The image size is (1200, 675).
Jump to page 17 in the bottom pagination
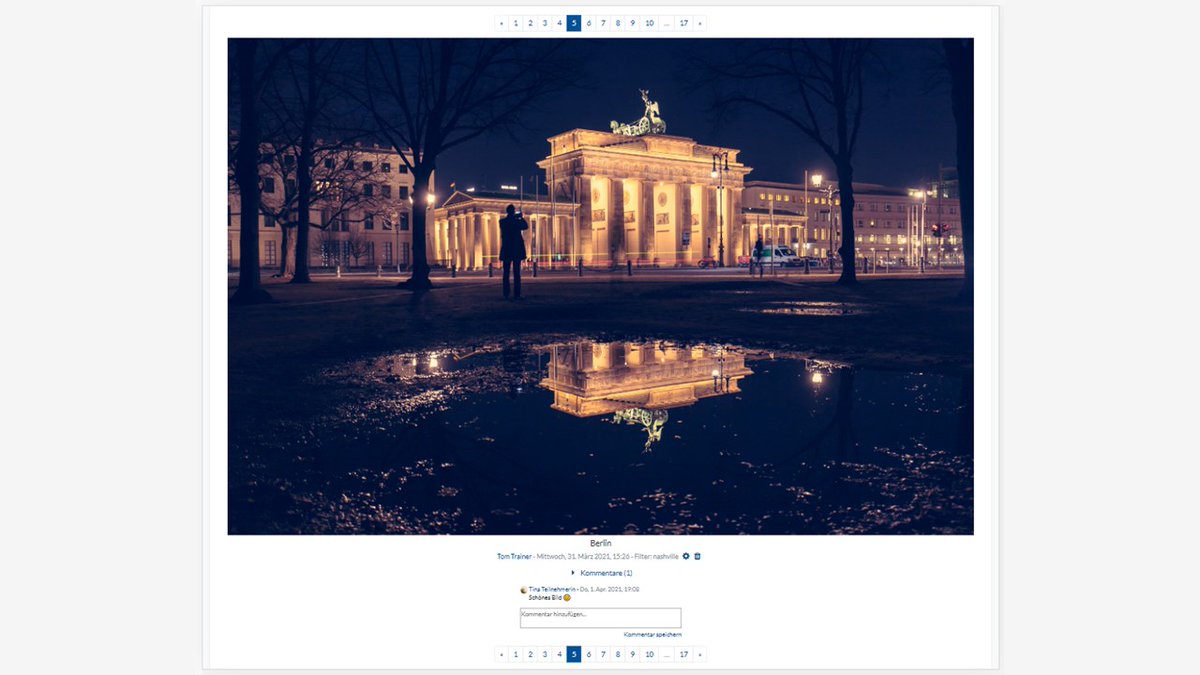click(x=684, y=654)
